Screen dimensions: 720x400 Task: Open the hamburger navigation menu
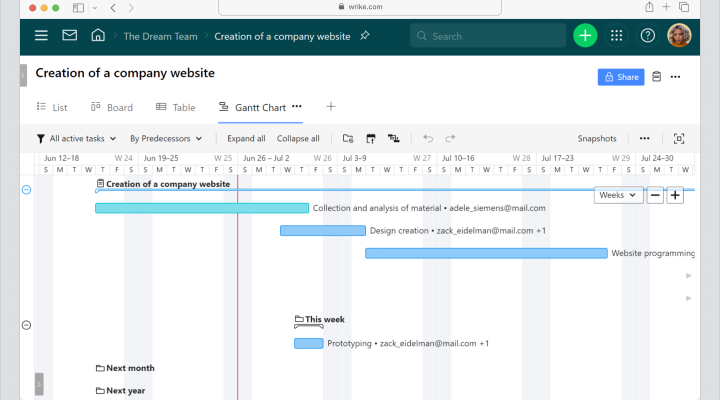41,36
